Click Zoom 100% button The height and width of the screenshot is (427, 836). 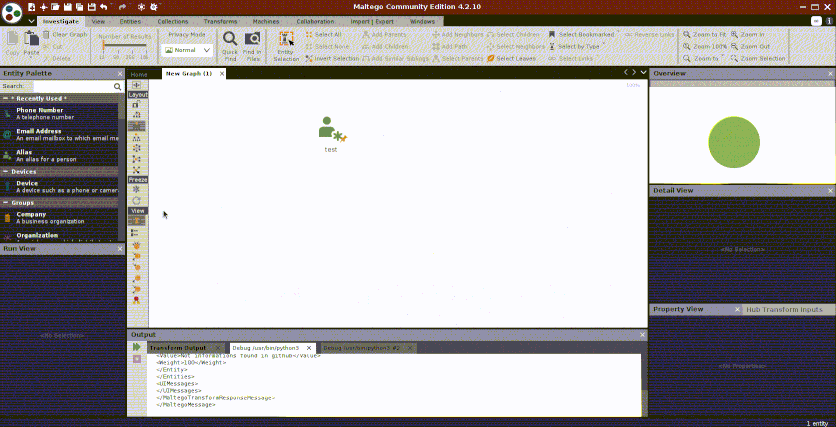pyautogui.click(x=705, y=46)
